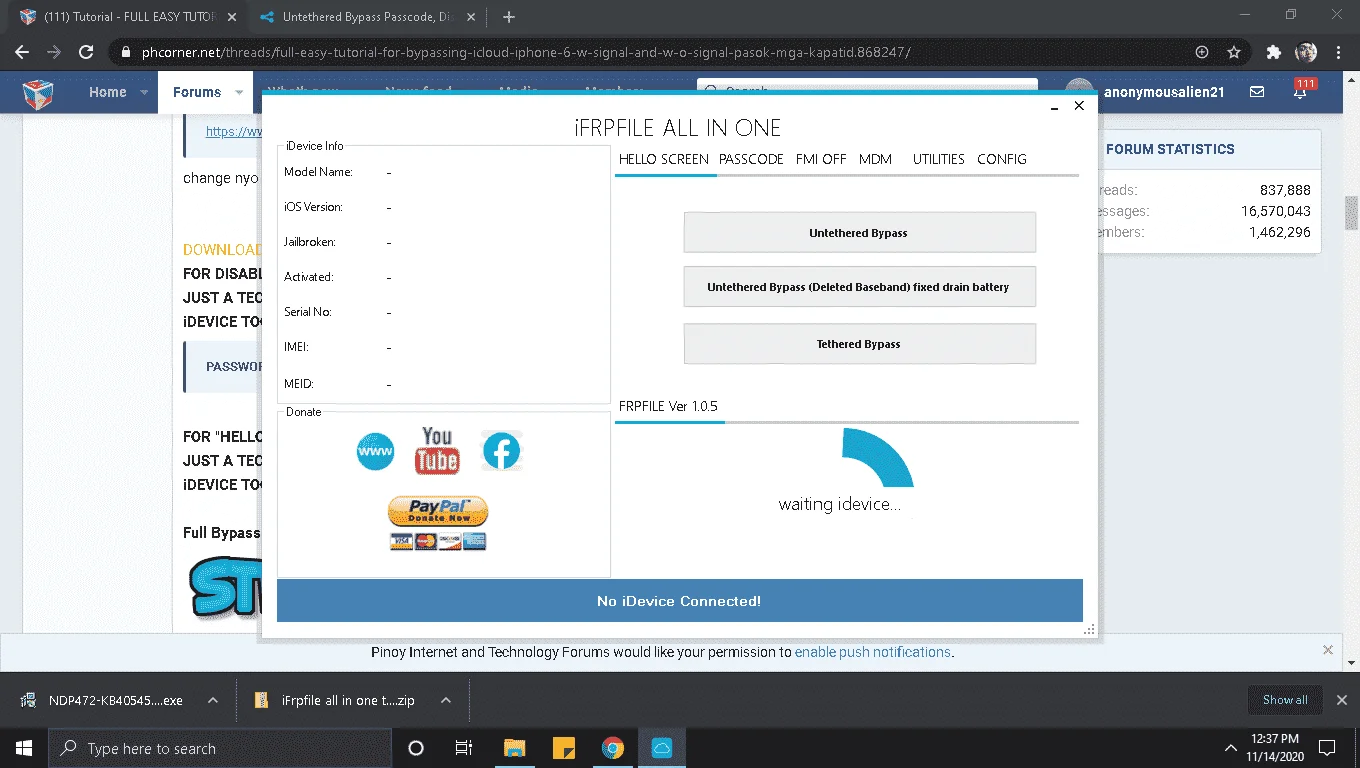This screenshot has height=768, width=1360.
Task: Open a new Chrome tab
Action: pos(509,17)
